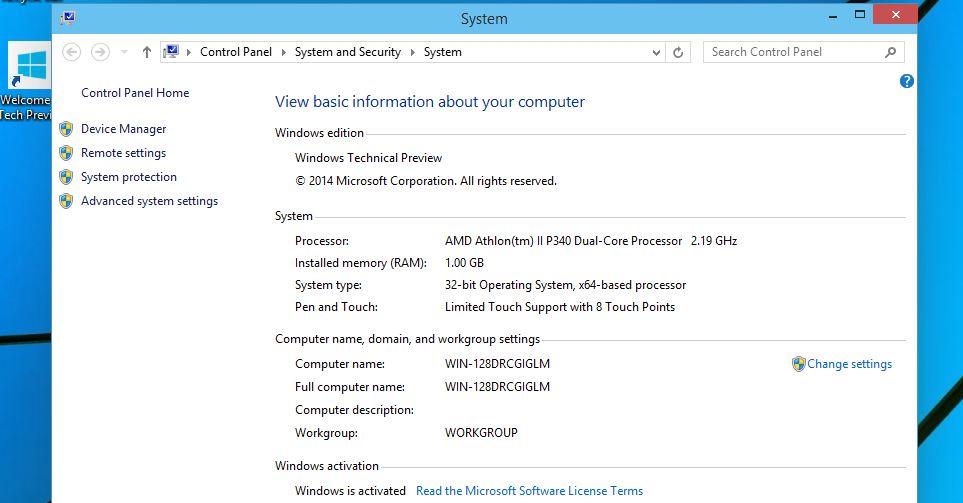Expand the chevron after System and Security
Screen dimensions: 963x503
pyautogui.click(x=413, y=52)
